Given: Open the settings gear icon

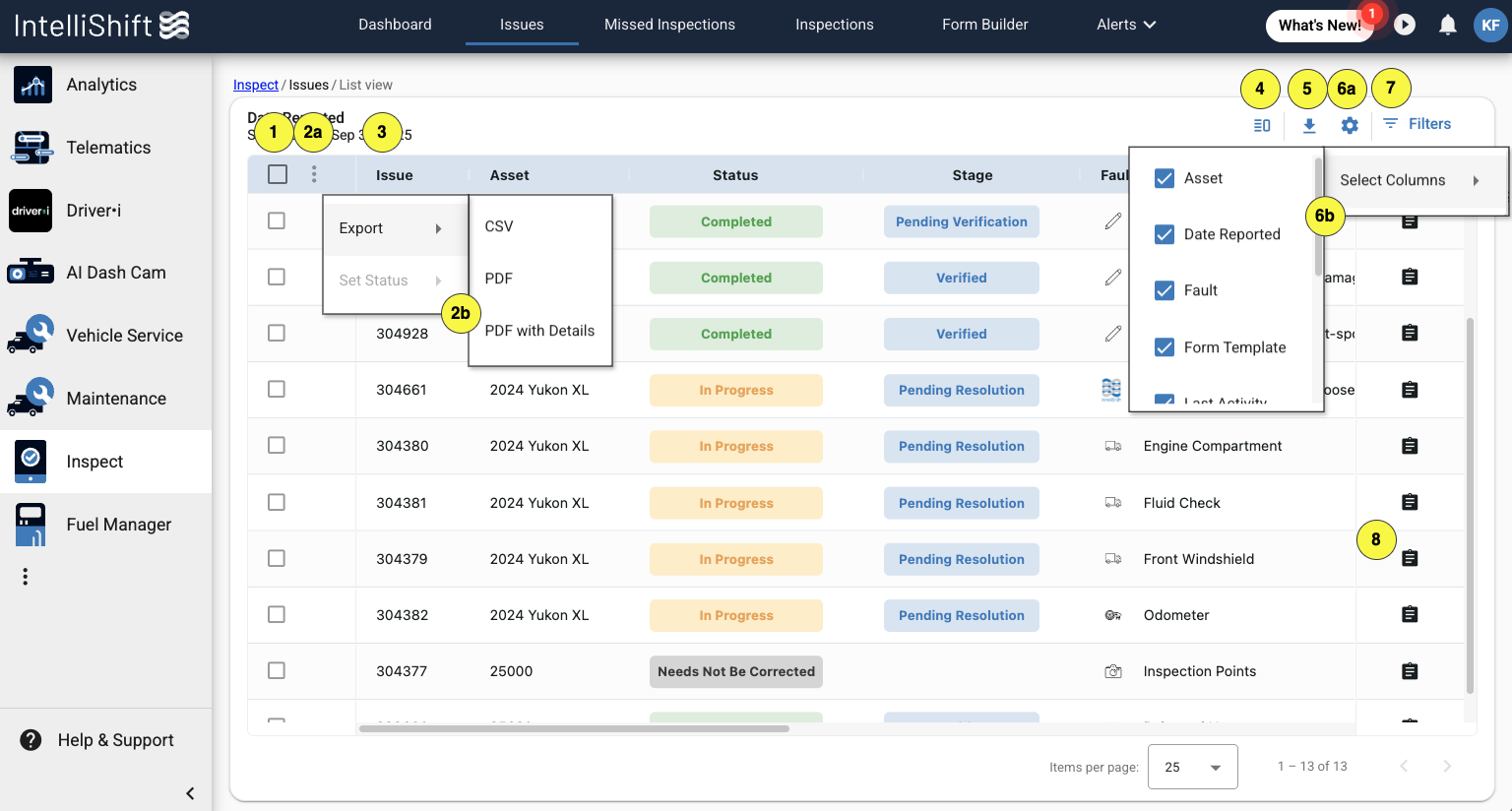Looking at the screenshot, I should (1350, 125).
